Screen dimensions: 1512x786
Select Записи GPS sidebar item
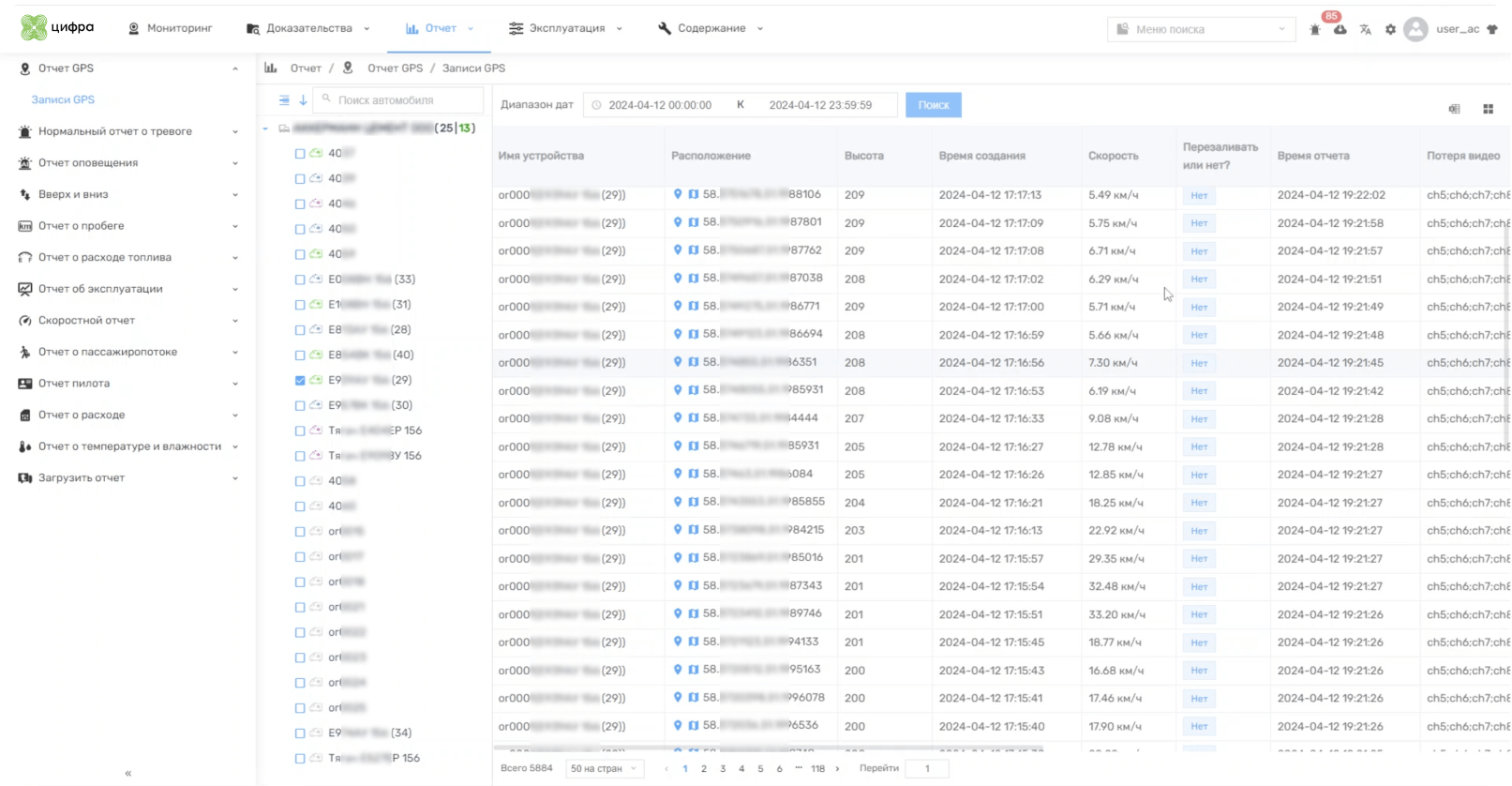[63, 99]
